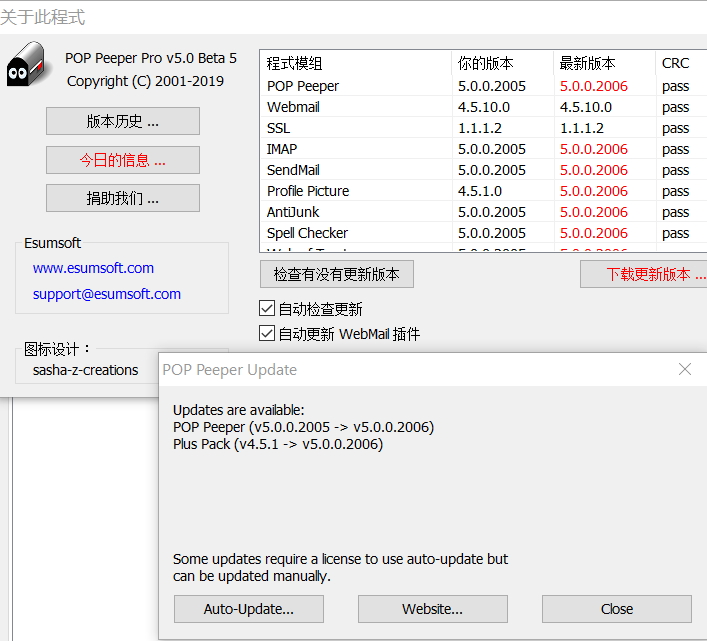The width and height of the screenshot is (707, 641).
Task: Select the Webmail module row
Action: coord(483,107)
